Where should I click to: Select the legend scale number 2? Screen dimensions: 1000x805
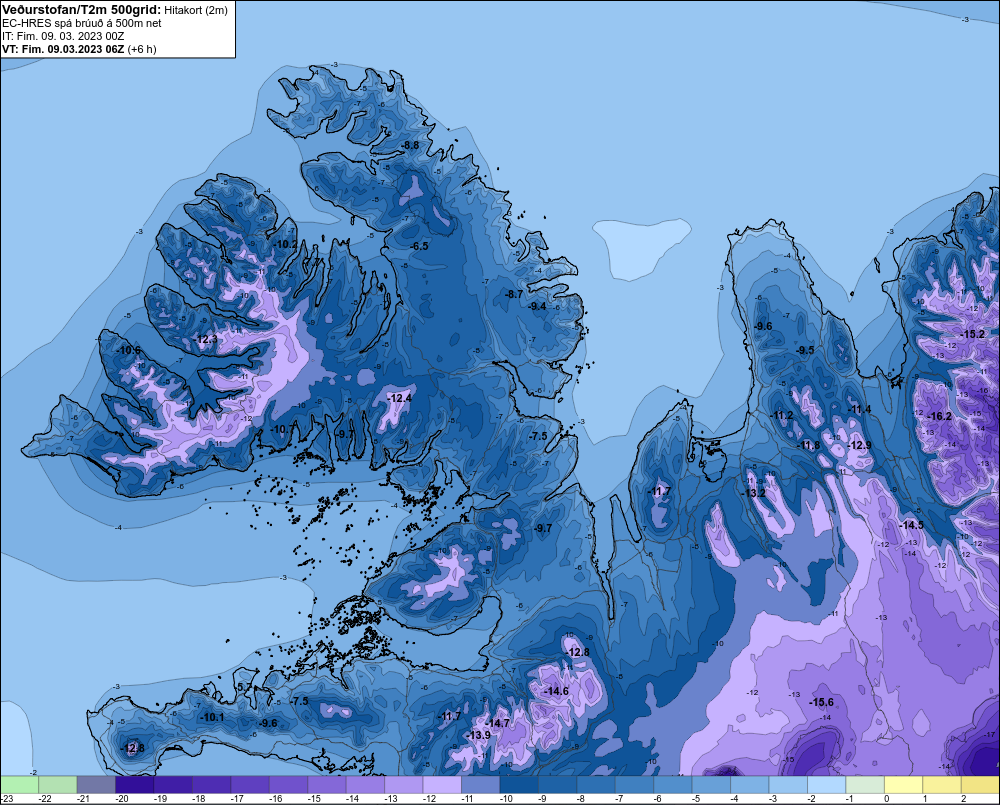coord(963,799)
